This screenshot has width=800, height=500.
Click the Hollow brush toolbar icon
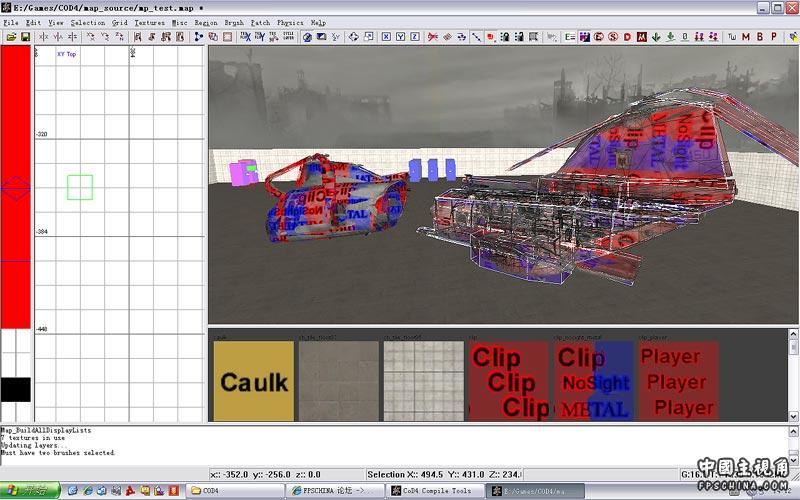pyautogui.click(x=228, y=37)
